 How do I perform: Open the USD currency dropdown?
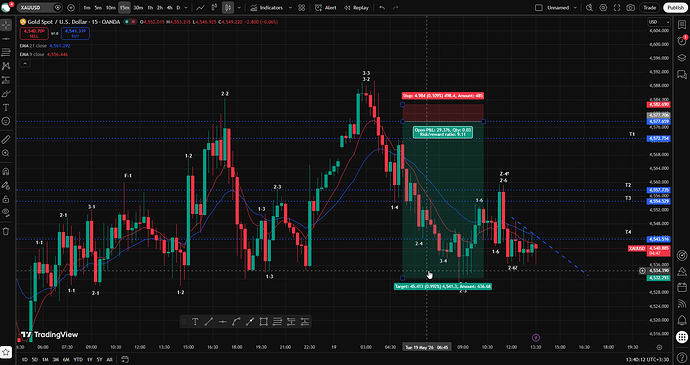(659, 22)
